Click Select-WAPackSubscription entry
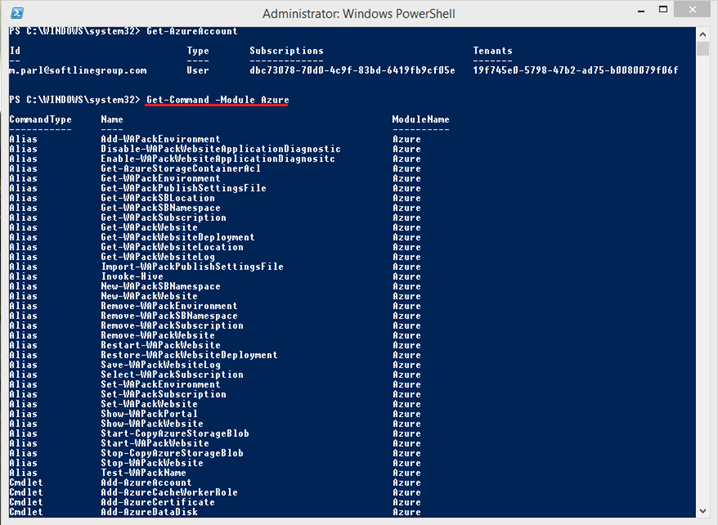This screenshot has height=525, width=718. (172, 375)
